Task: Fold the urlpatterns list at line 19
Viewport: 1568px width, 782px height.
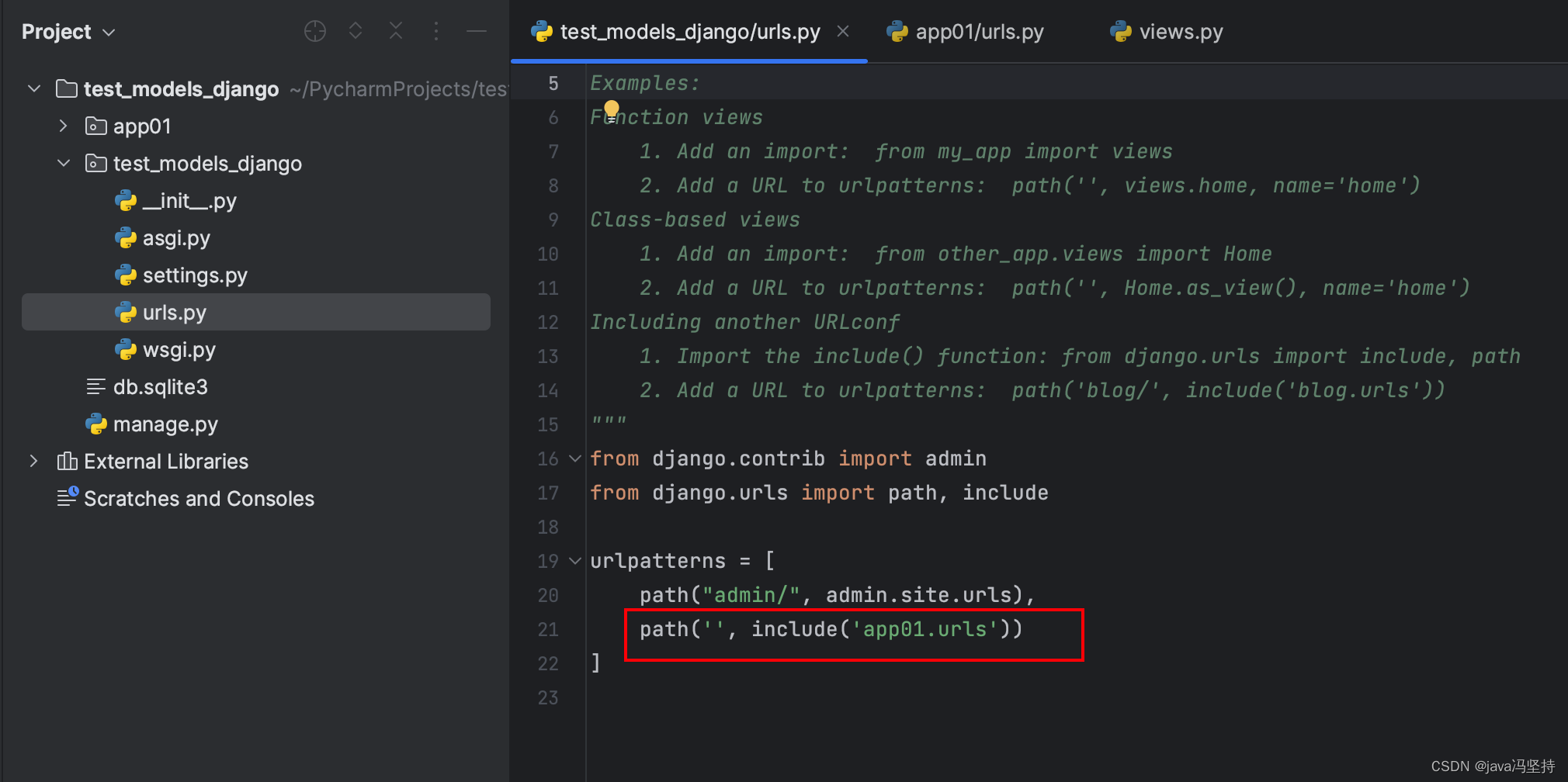Action: [575, 560]
